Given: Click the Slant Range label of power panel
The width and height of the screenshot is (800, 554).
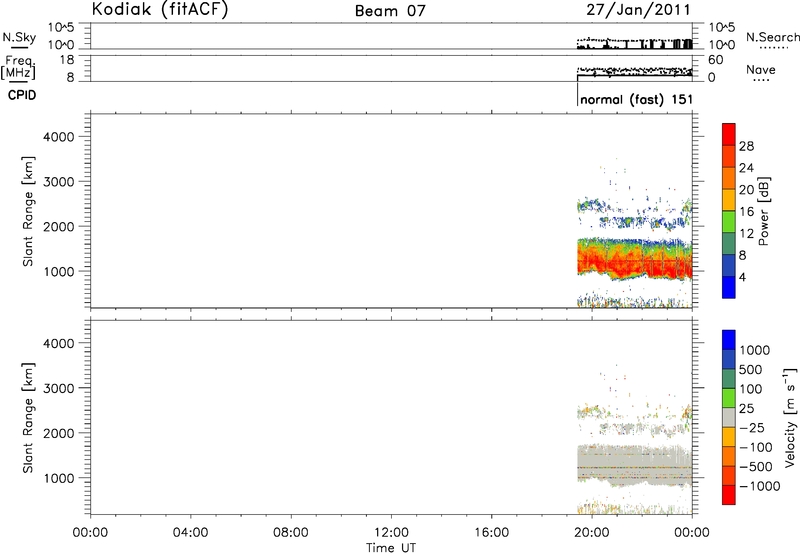Looking at the screenshot, I should (28, 211).
